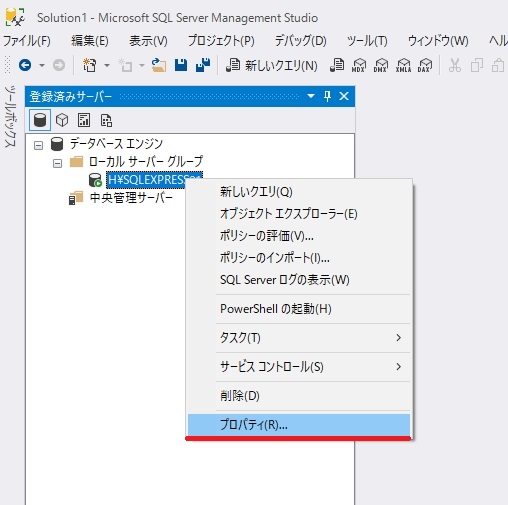Open the registered servers window position dropdown
This screenshot has height=505, width=508.
coord(311,96)
